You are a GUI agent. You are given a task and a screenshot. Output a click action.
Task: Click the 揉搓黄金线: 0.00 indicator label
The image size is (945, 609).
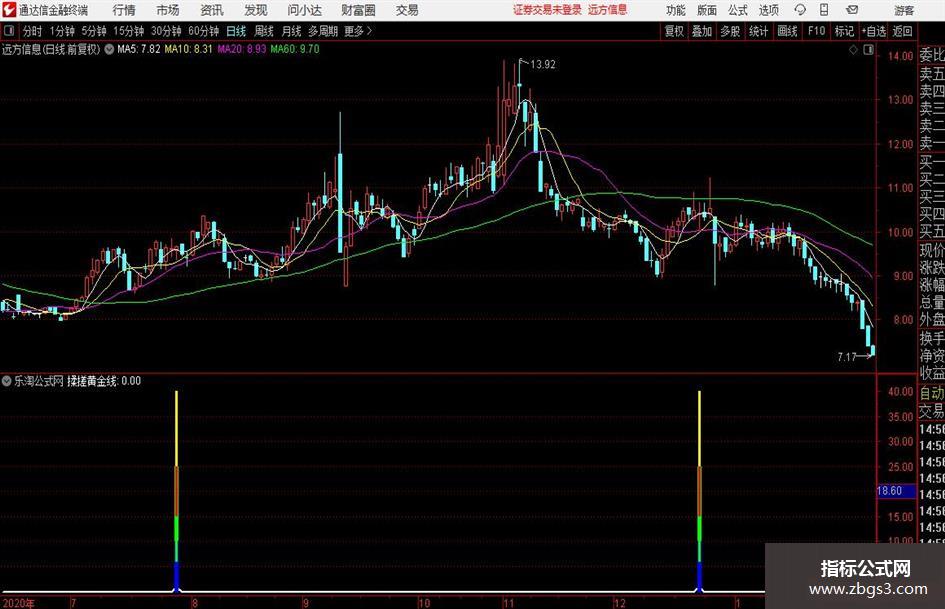[x=104, y=381]
